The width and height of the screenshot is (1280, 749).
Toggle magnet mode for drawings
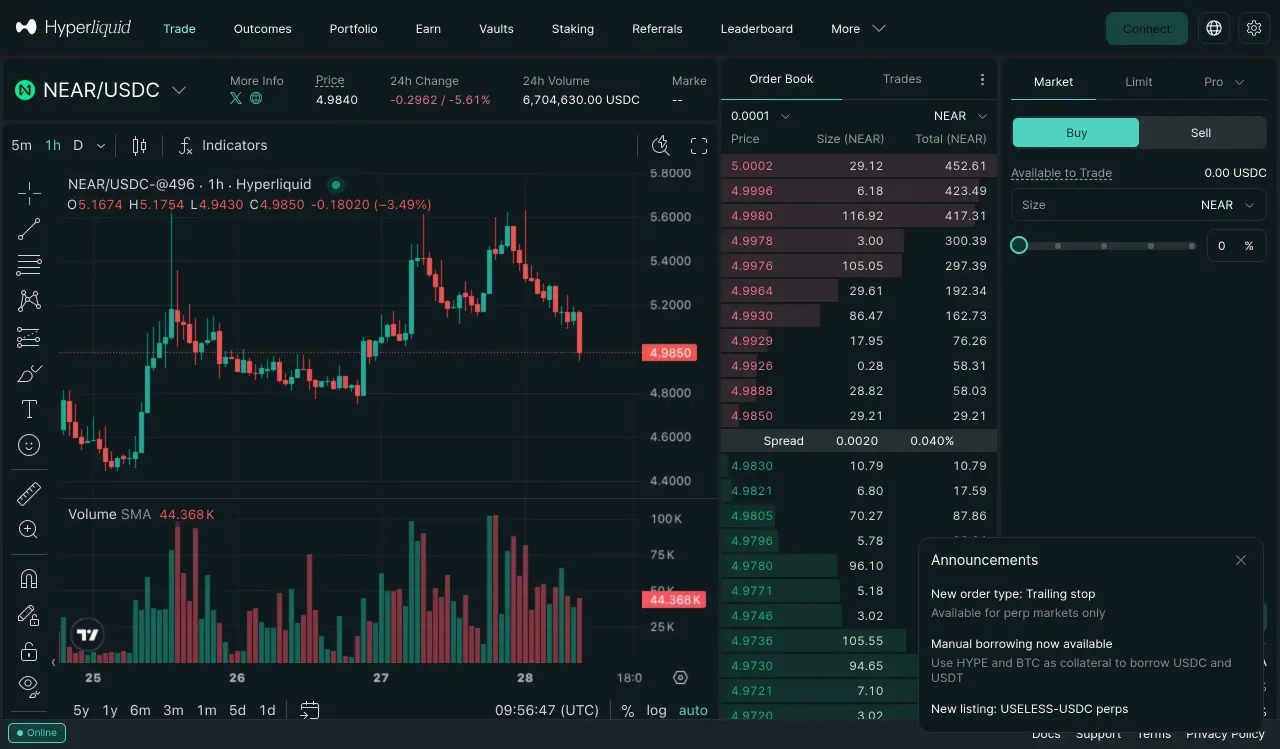[x=29, y=579]
